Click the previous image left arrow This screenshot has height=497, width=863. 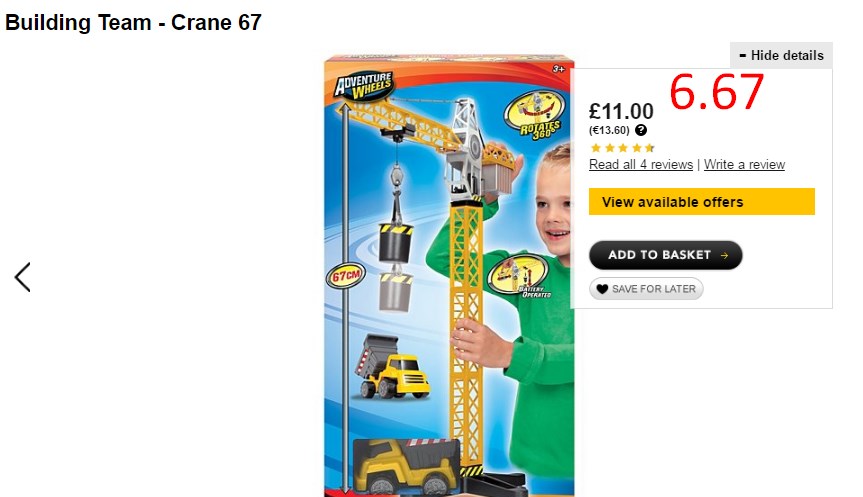[22, 277]
